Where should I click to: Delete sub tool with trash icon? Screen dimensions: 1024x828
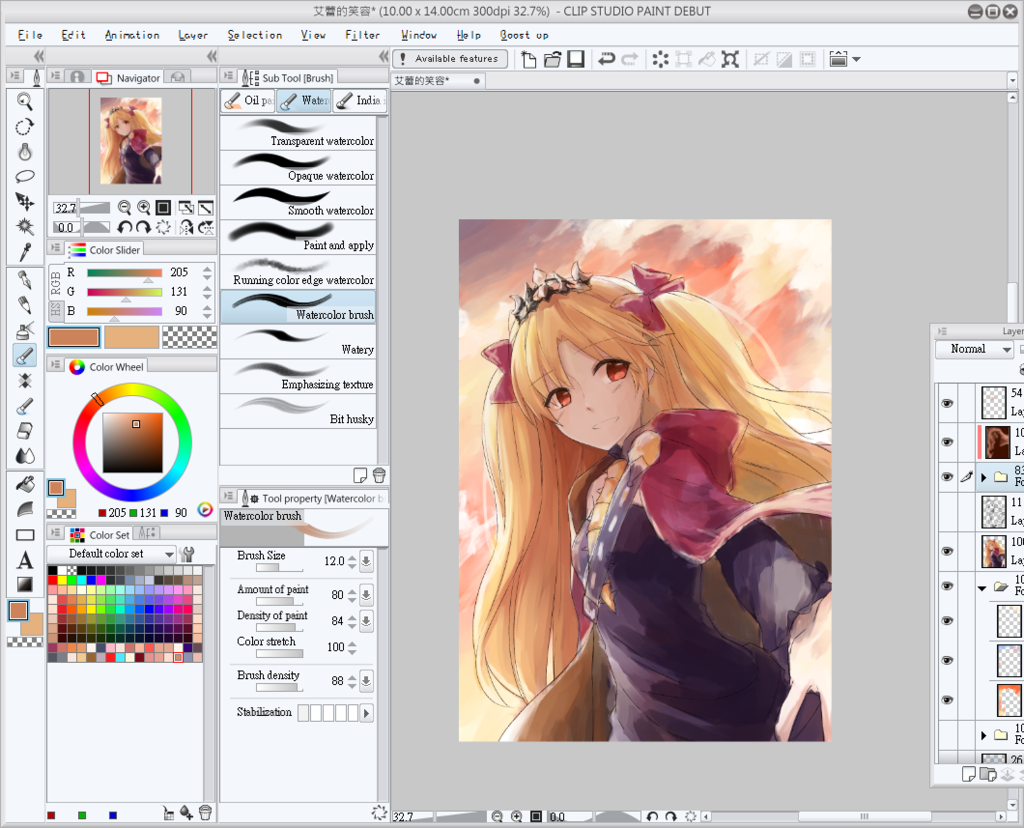[379, 475]
